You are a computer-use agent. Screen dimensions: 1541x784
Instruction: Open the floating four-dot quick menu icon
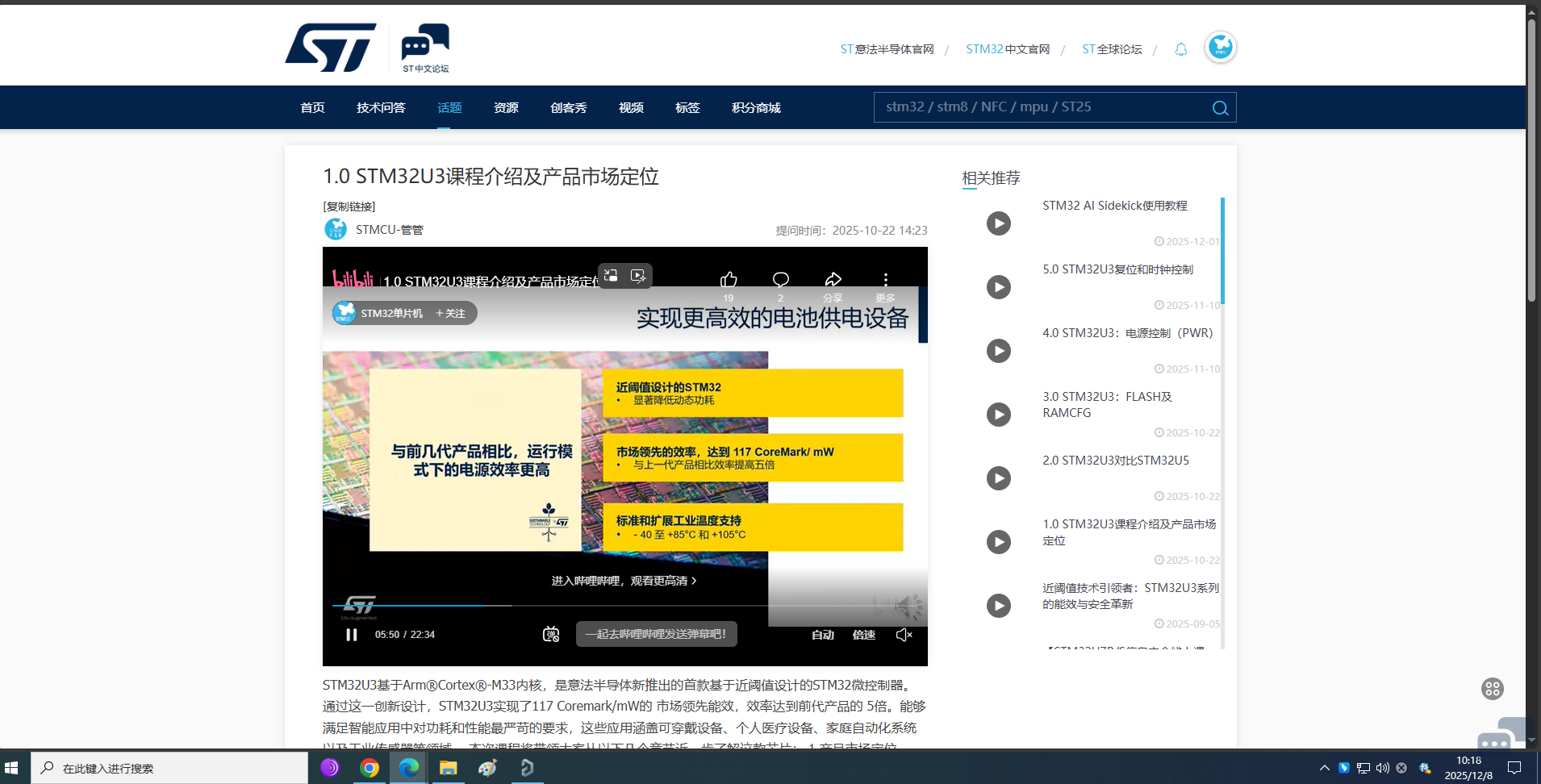tap(1493, 689)
